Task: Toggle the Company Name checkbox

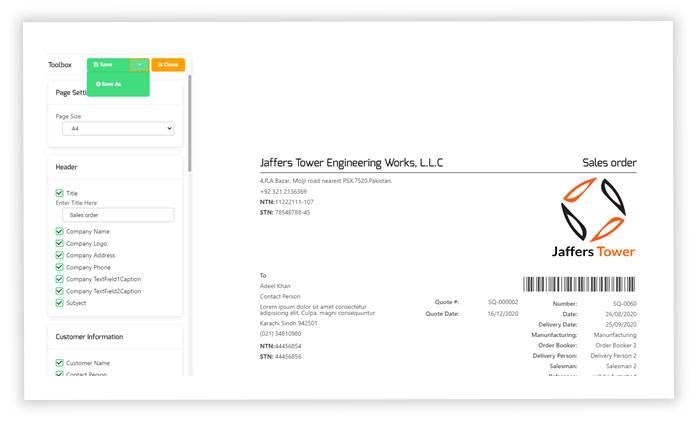Action: point(59,231)
